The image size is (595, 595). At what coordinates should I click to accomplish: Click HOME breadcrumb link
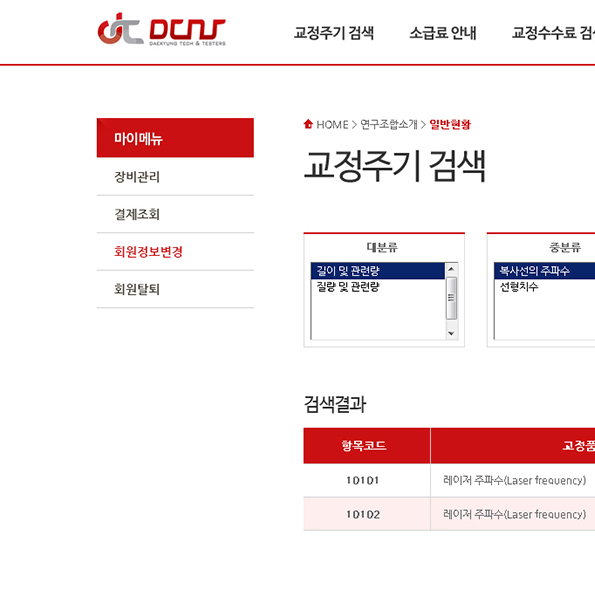(332, 124)
